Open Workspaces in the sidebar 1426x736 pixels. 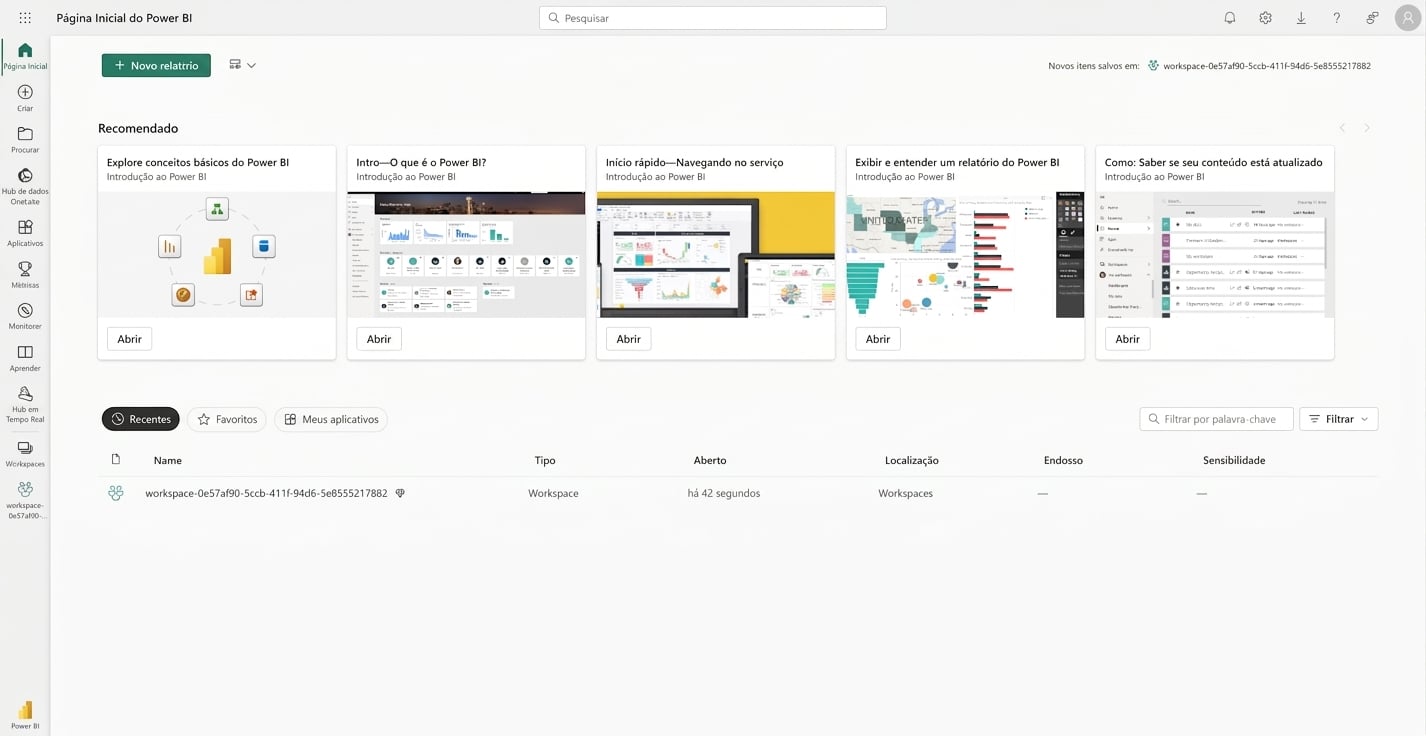pyautogui.click(x=25, y=455)
